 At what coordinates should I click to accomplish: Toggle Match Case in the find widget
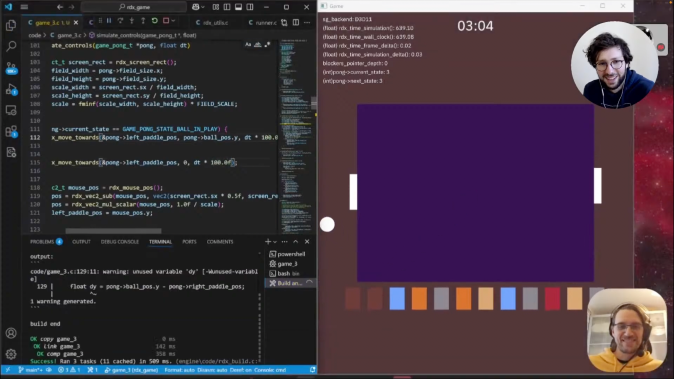pyautogui.click(x=248, y=45)
